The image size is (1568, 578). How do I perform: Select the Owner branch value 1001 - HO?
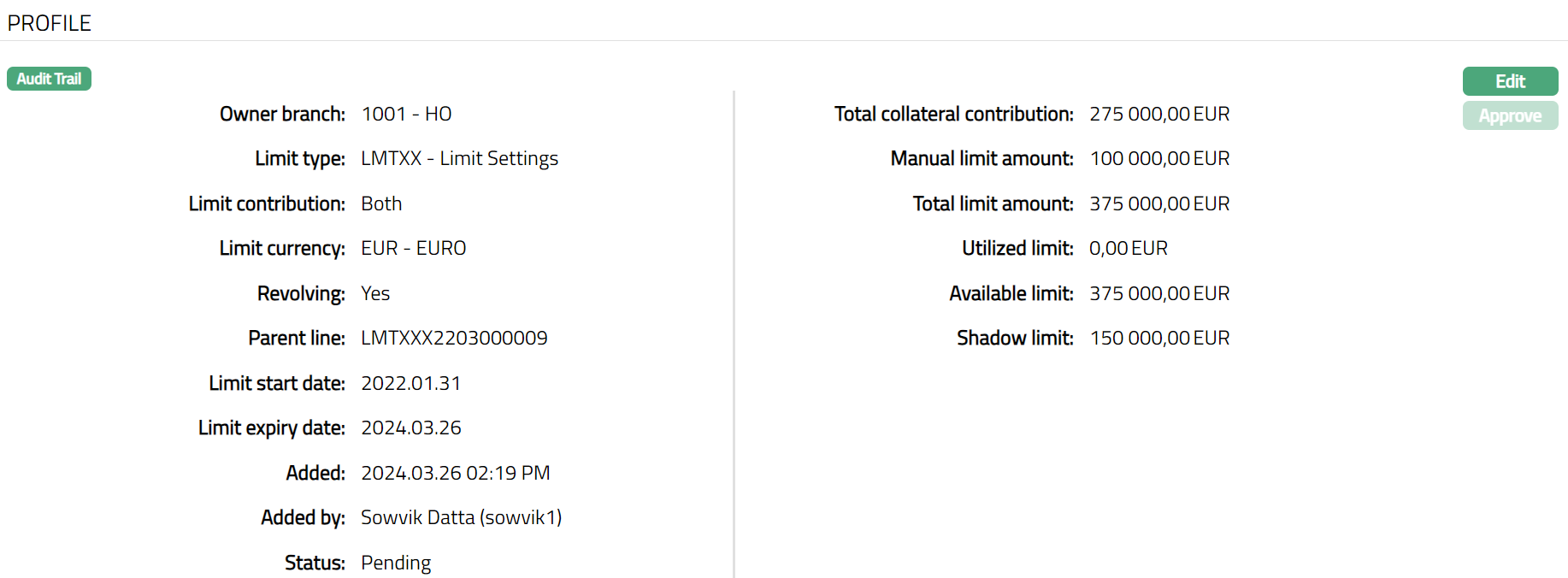[406, 114]
